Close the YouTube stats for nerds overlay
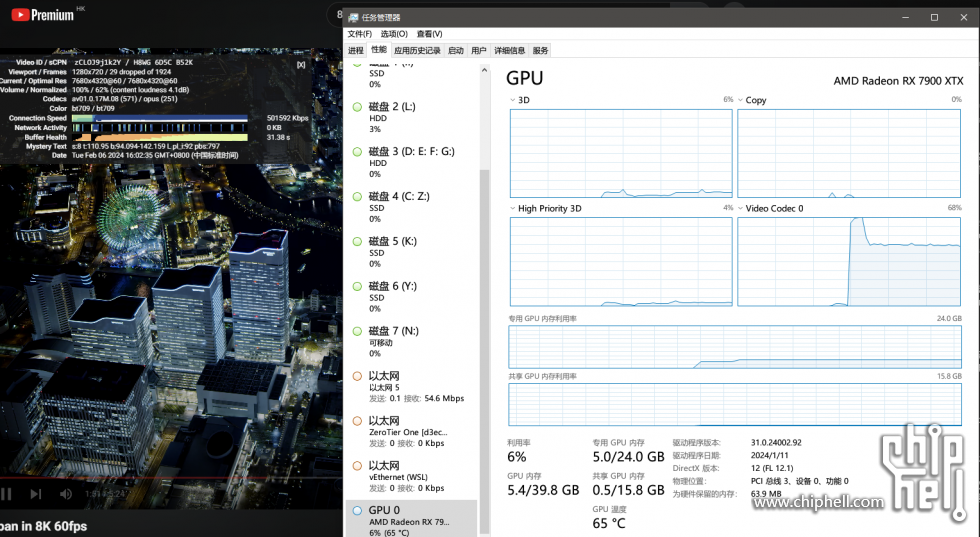 [301, 65]
